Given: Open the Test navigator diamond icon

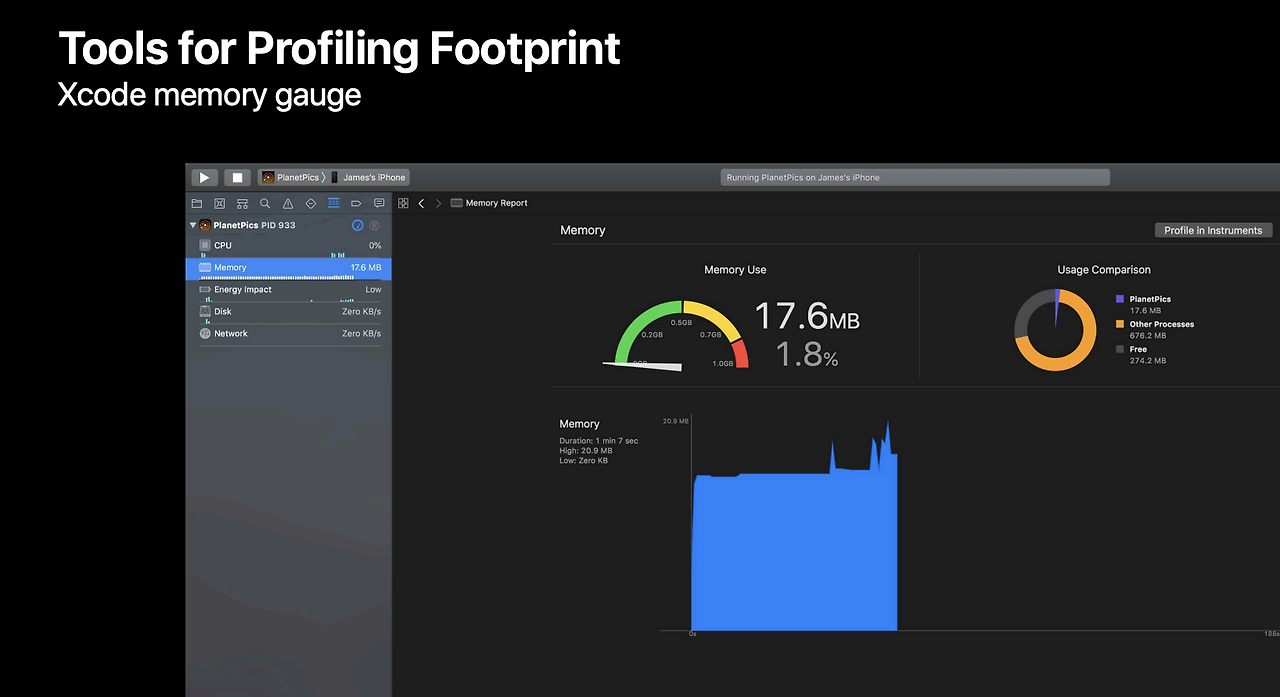Looking at the screenshot, I should point(311,203).
